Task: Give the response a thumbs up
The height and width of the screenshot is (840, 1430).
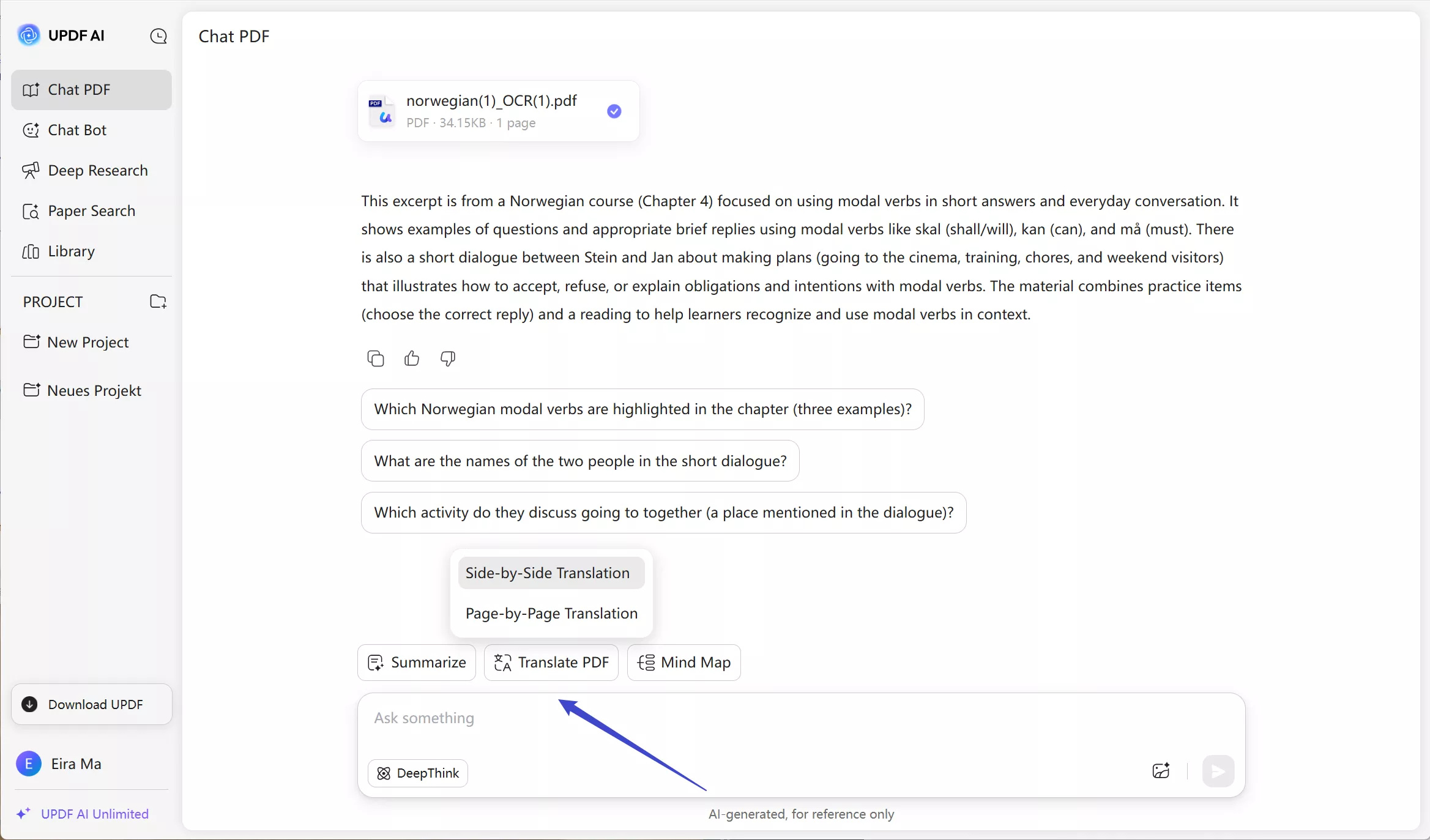Action: pos(411,359)
